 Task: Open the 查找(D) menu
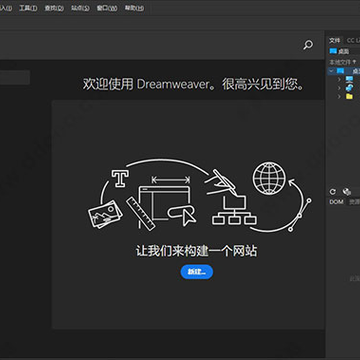tap(54, 8)
